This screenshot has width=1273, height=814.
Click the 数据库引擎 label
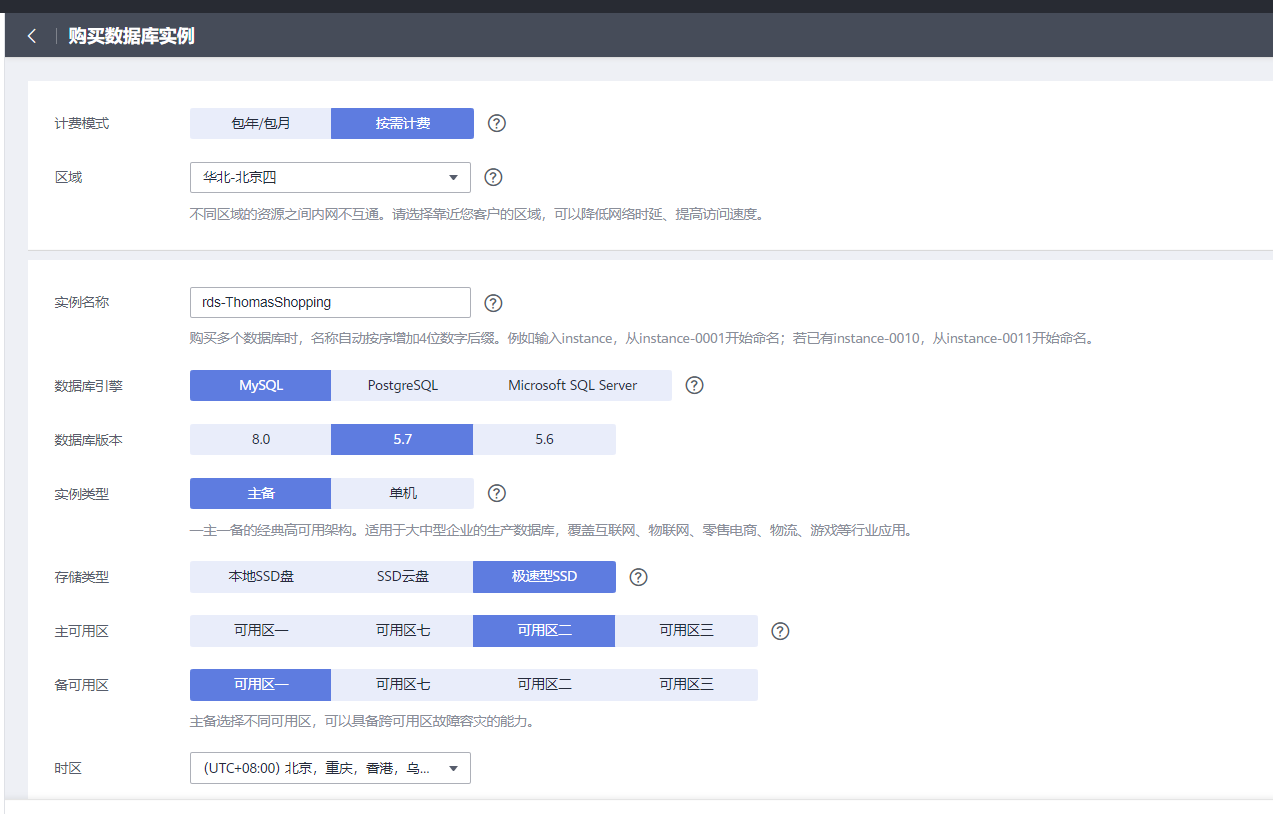89,386
